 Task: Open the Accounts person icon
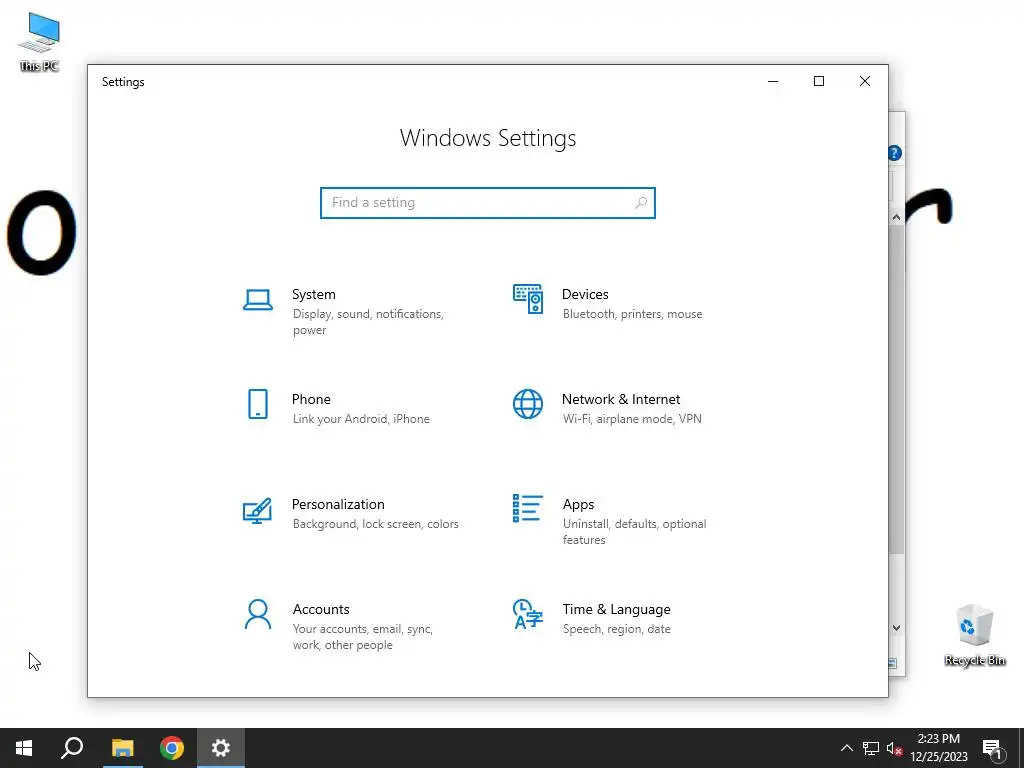pos(258,614)
